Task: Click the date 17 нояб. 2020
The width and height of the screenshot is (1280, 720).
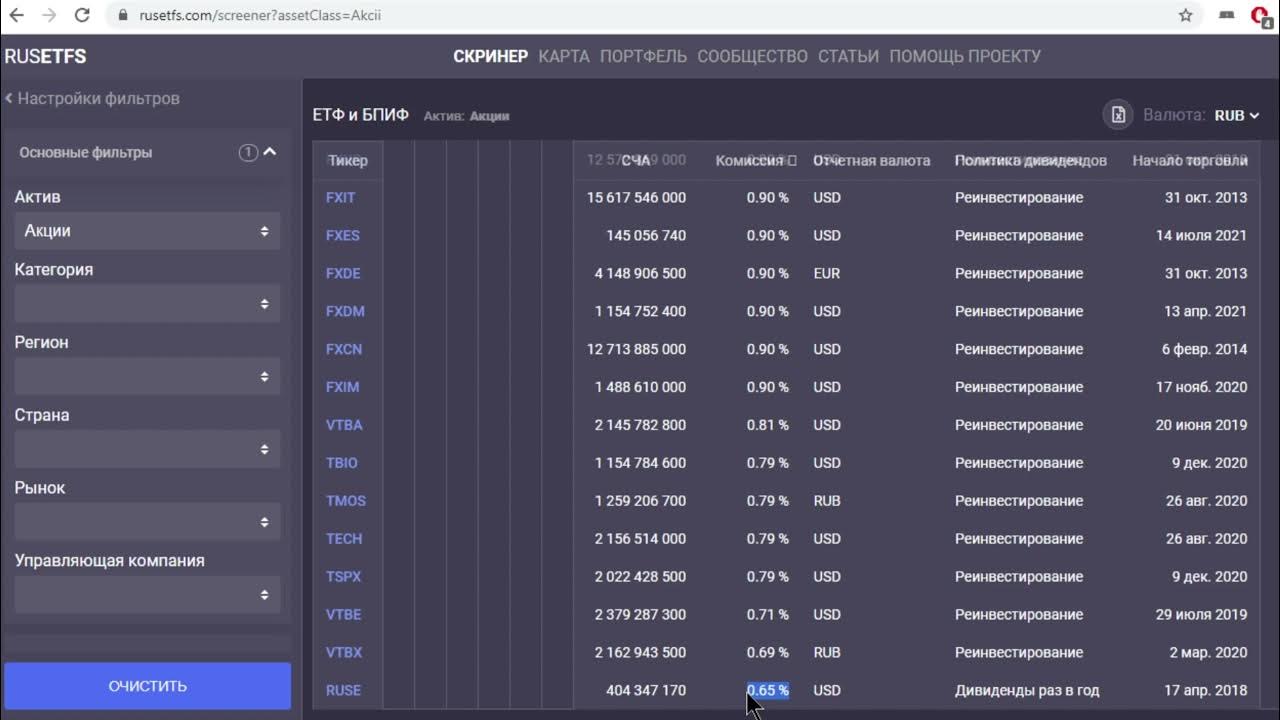Action: [x=1202, y=387]
